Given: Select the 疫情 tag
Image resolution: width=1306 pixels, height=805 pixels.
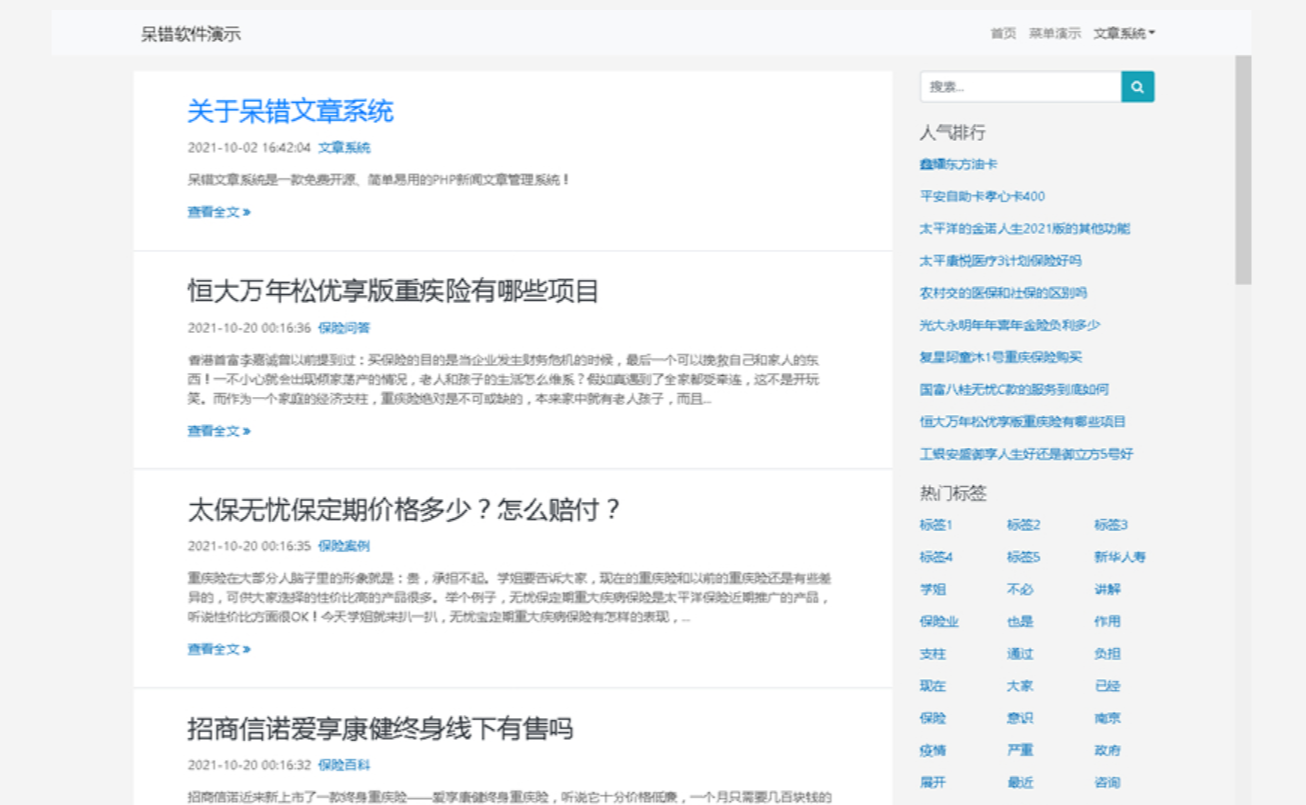Looking at the screenshot, I should pos(933,750).
